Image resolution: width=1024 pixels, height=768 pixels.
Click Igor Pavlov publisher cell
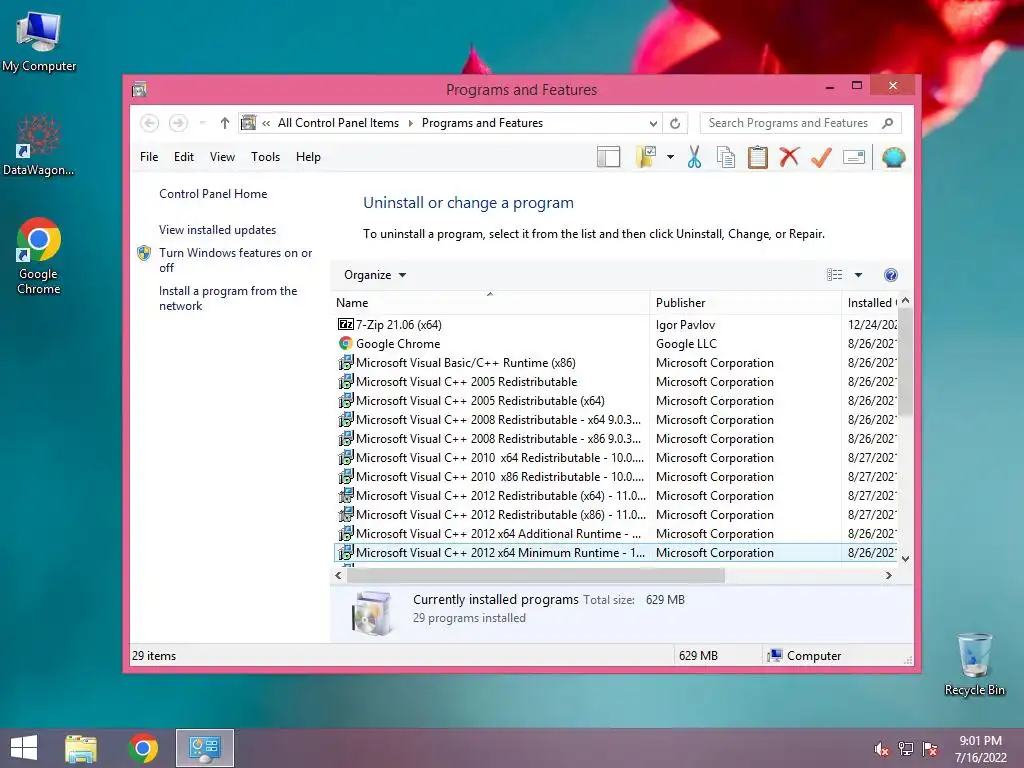[x=685, y=325]
